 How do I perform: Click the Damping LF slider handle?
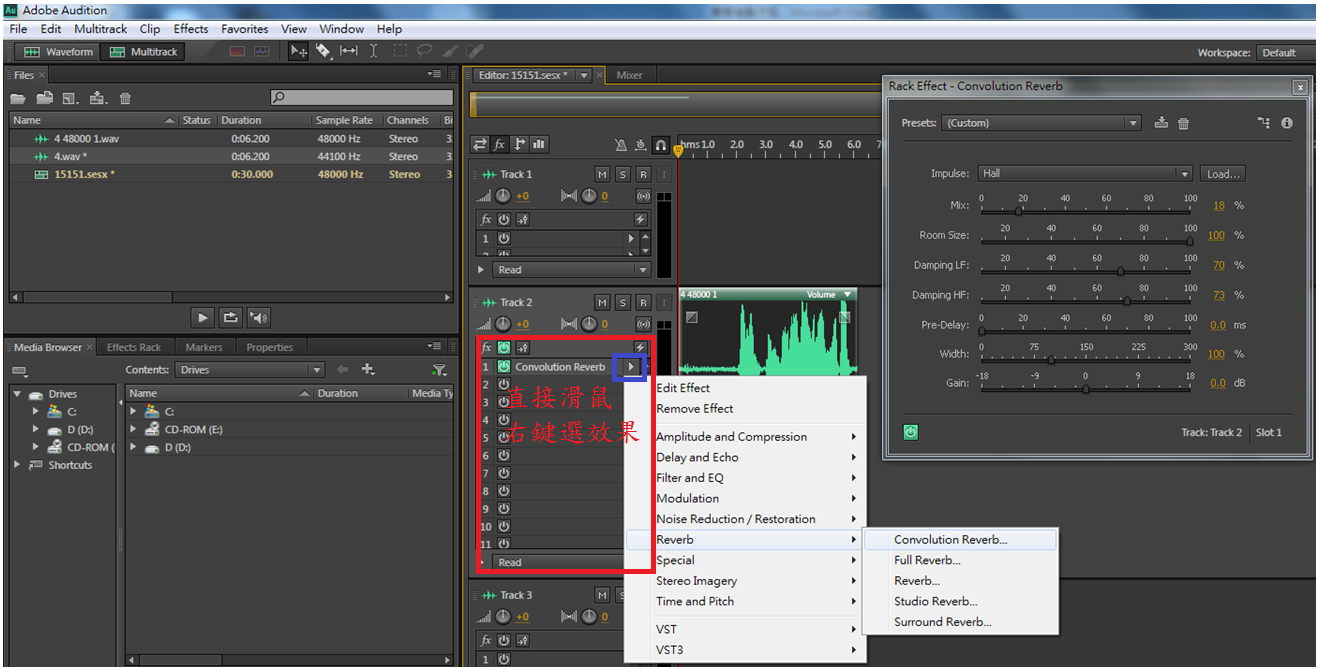click(1120, 270)
